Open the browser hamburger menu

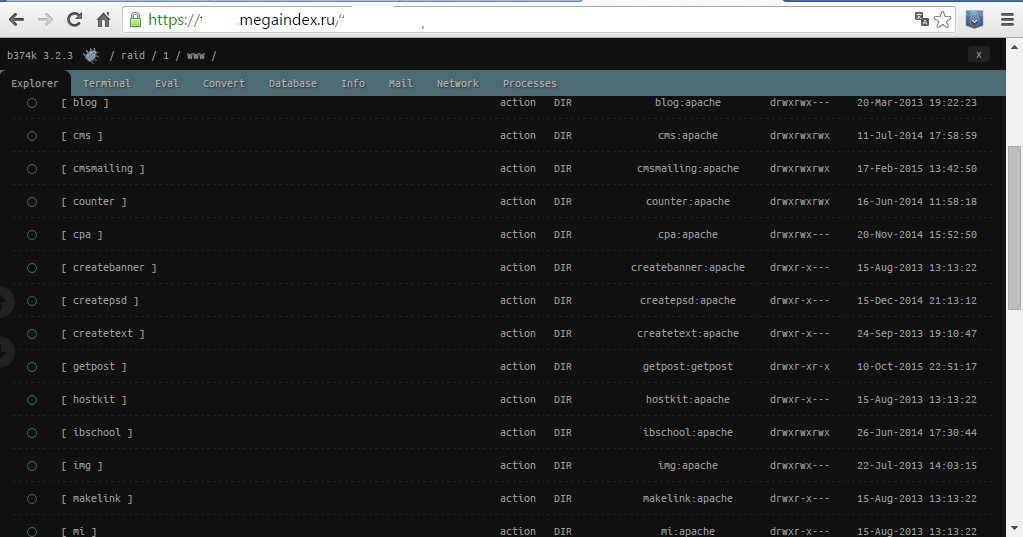[x=1007, y=20]
